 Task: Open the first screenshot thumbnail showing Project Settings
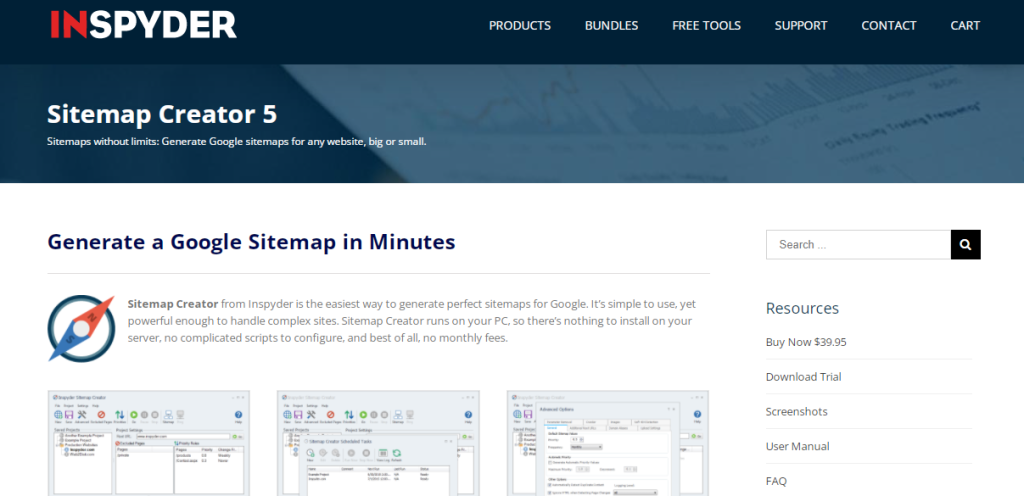[149, 443]
